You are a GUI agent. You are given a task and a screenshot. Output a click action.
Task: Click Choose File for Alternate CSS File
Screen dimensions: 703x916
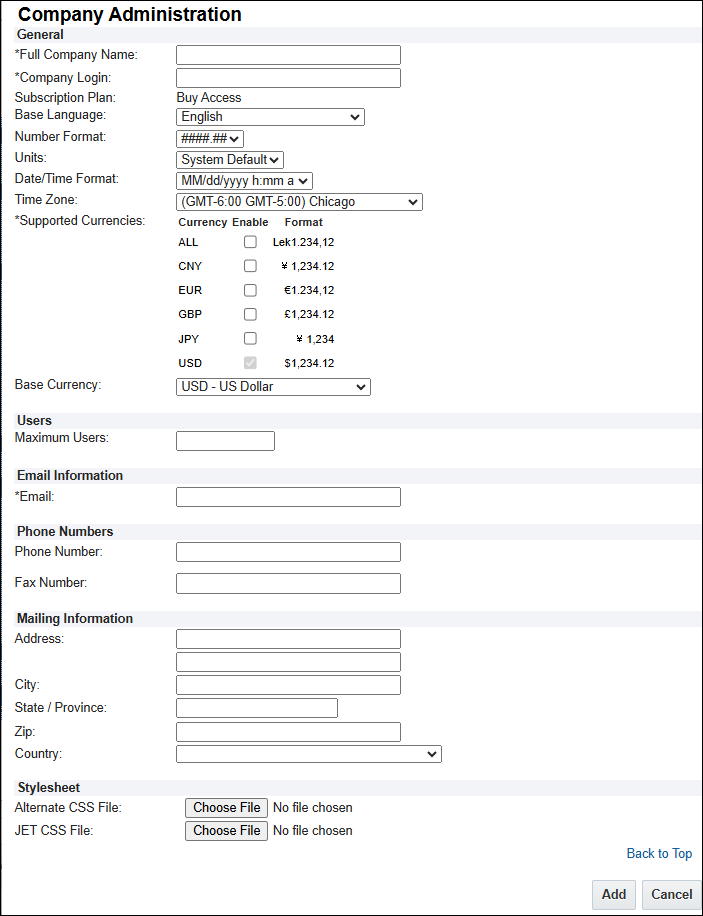pos(226,808)
